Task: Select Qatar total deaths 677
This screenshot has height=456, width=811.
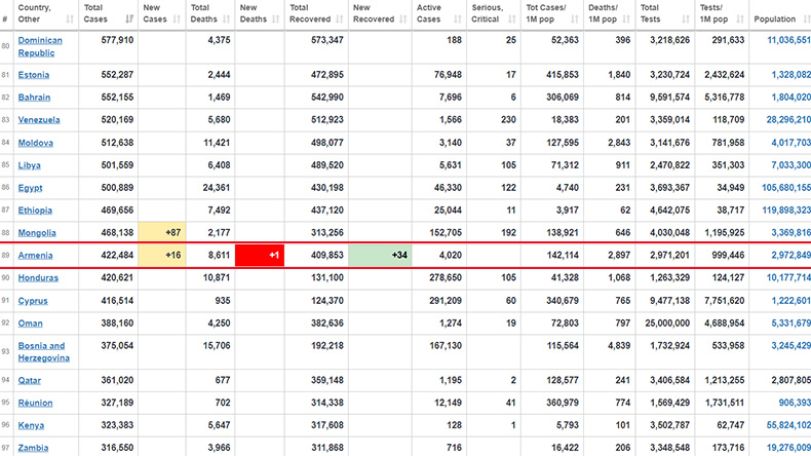Action: 222,381
